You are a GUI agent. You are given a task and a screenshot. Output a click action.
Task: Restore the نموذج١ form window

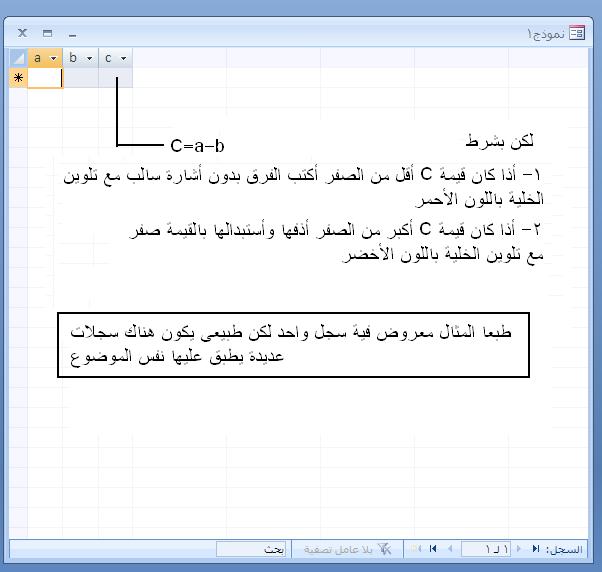click(47, 33)
